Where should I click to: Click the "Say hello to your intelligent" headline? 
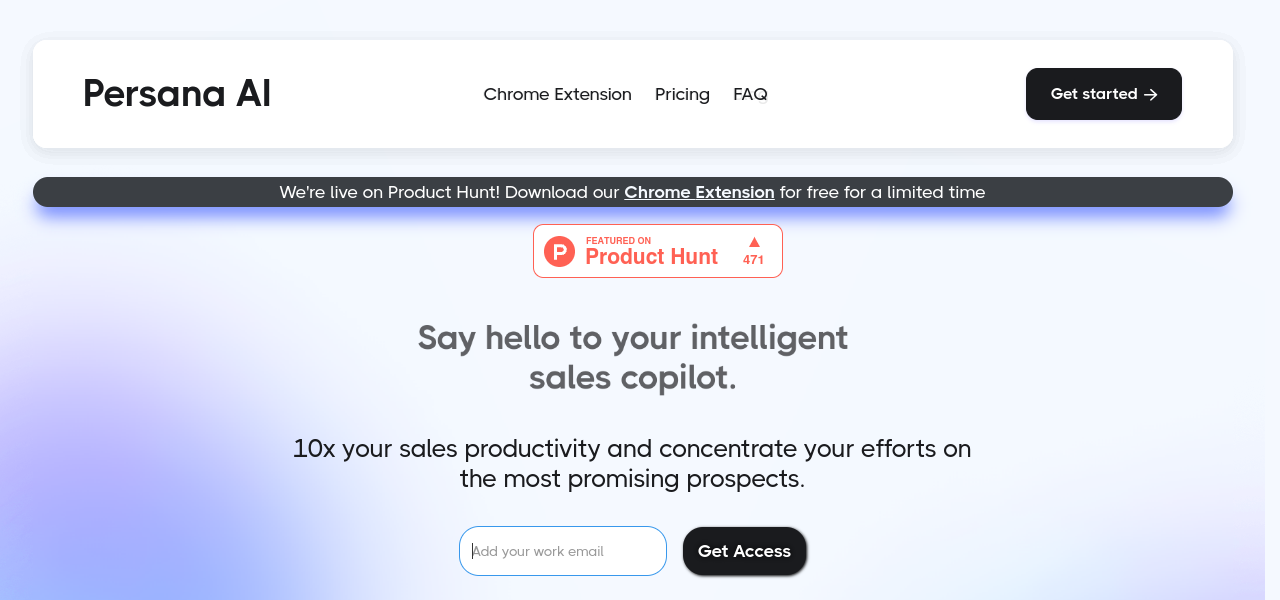pyautogui.click(x=632, y=338)
